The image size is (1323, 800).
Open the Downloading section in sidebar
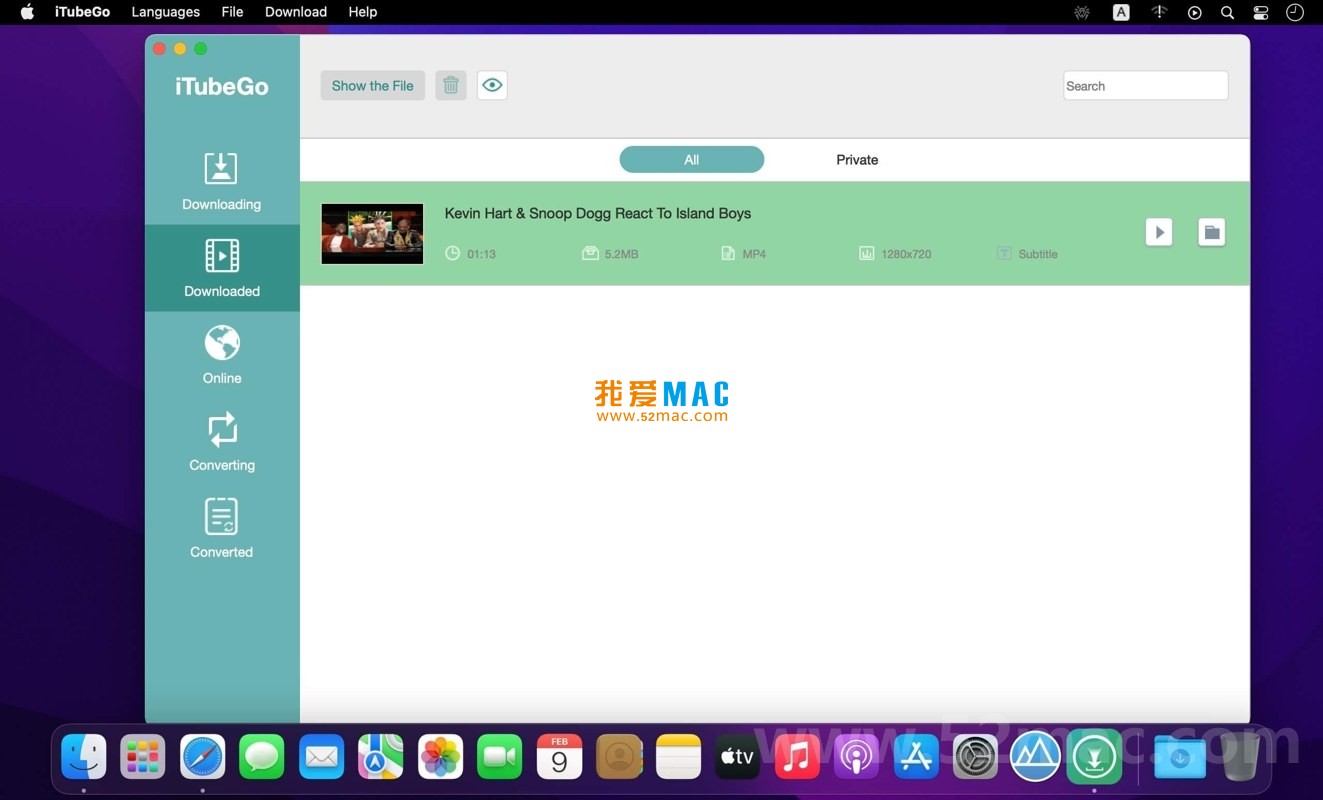pos(221,180)
